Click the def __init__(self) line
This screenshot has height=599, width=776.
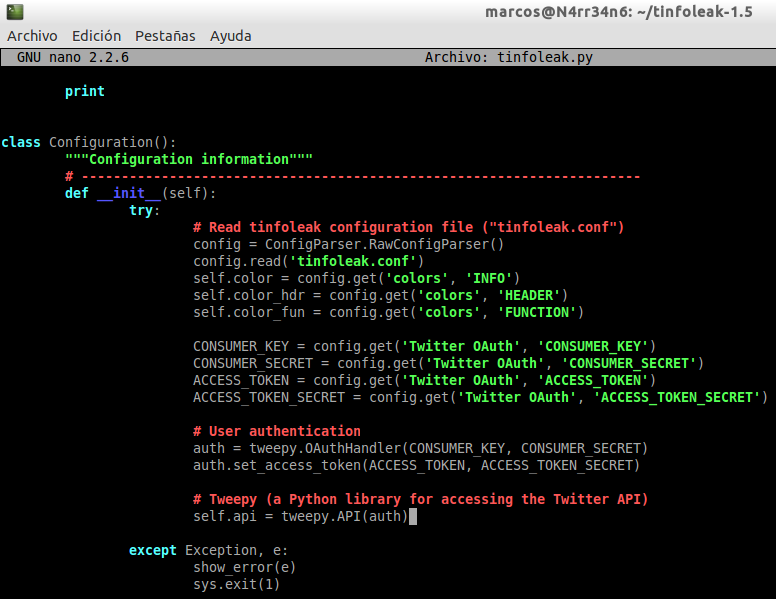(x=140, y=193)
